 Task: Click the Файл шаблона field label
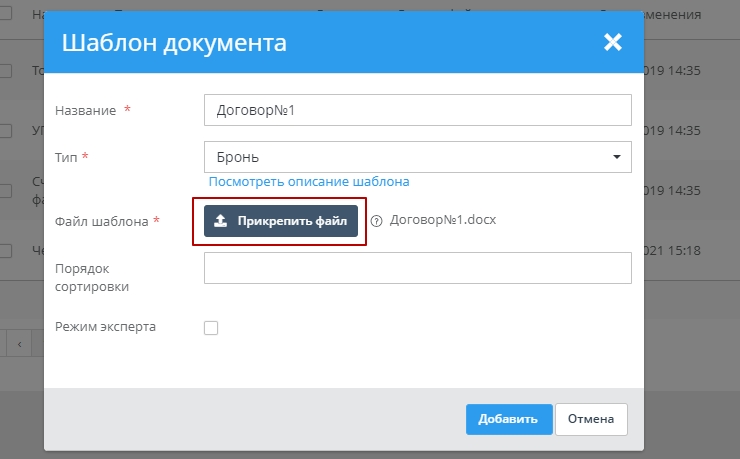tap(102, 221)
